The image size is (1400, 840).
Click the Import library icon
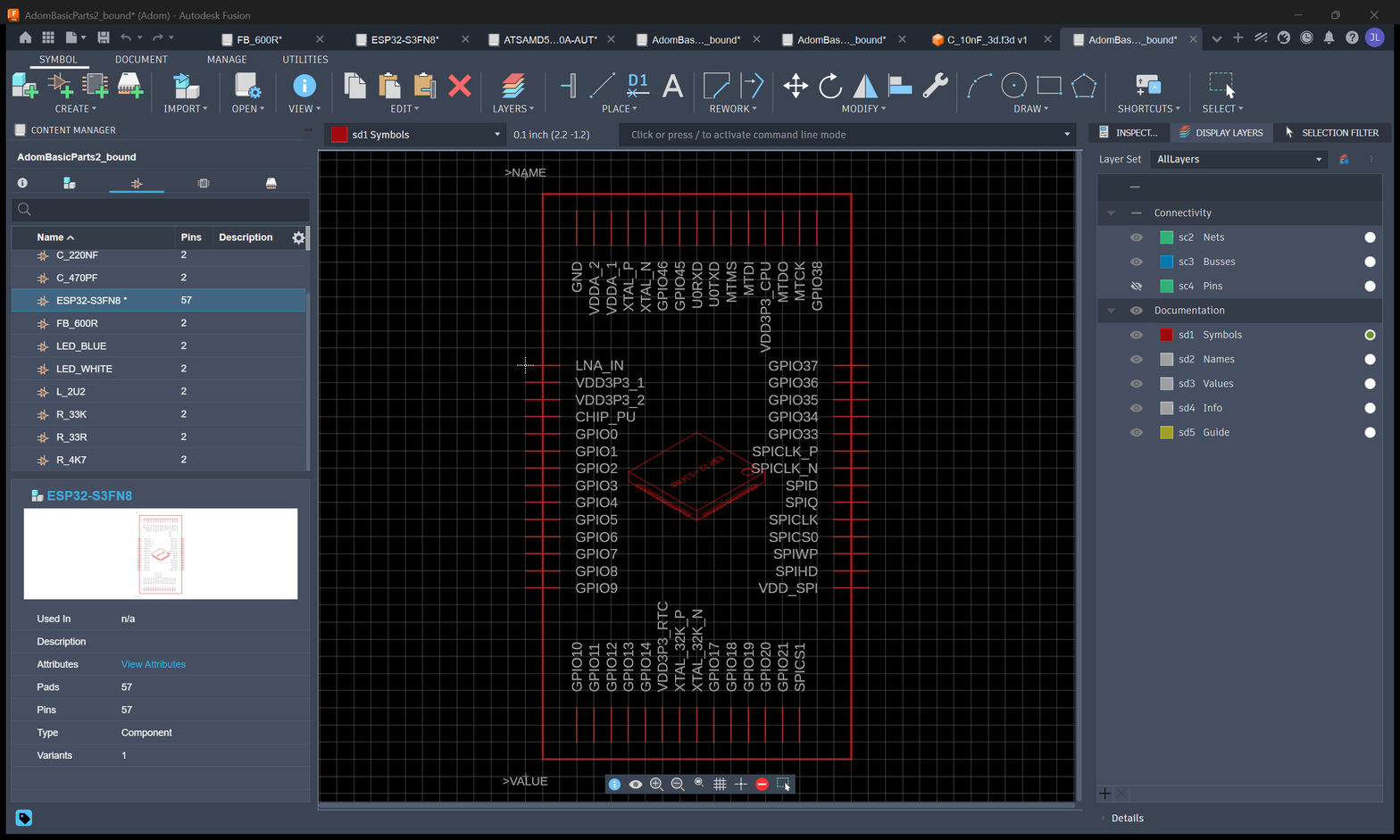(x=186, y=86)
